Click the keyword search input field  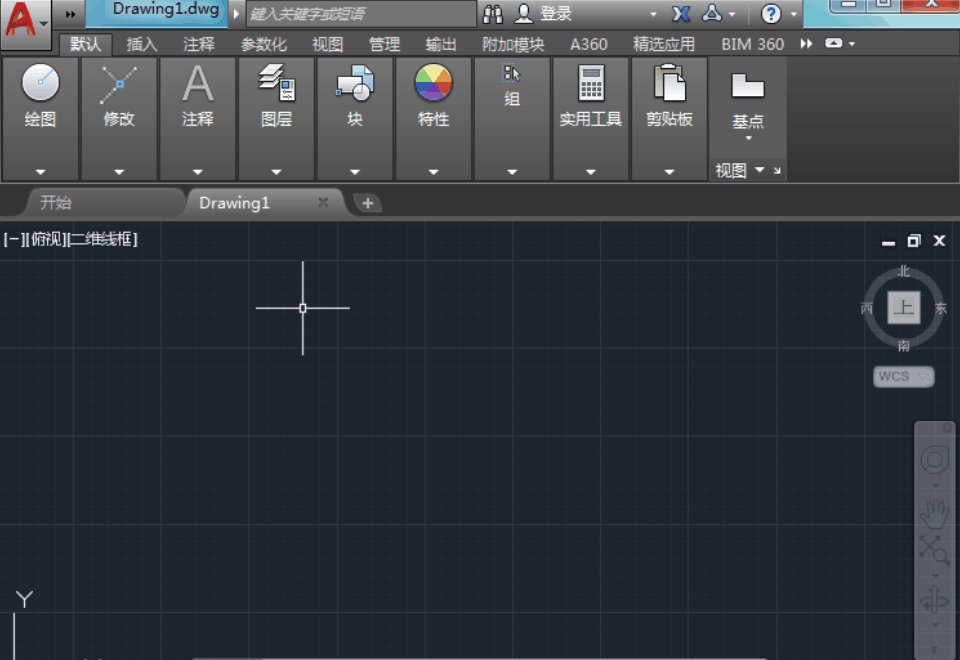coord(360,14)
